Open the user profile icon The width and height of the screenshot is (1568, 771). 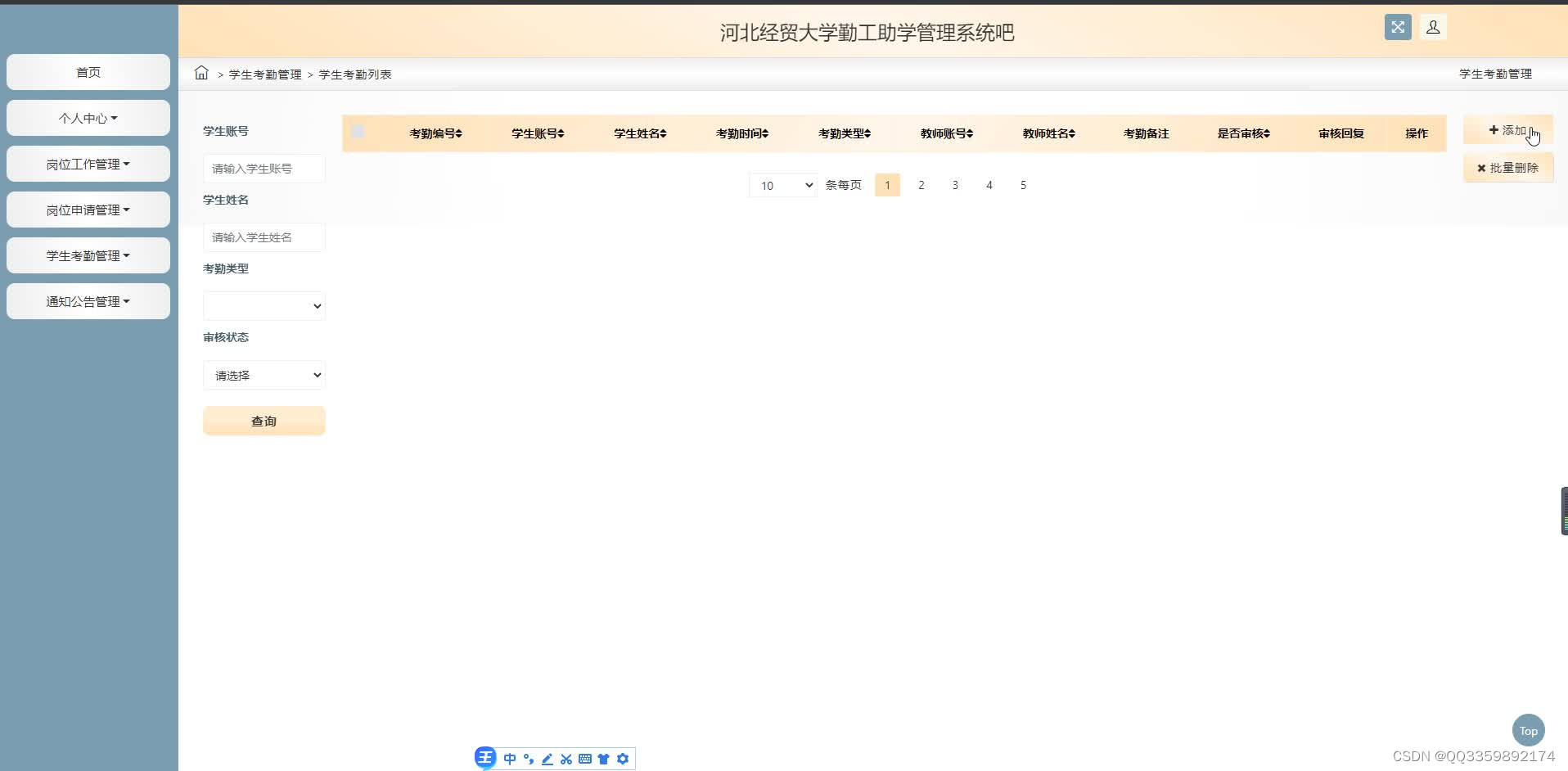tap(1433, 27)
